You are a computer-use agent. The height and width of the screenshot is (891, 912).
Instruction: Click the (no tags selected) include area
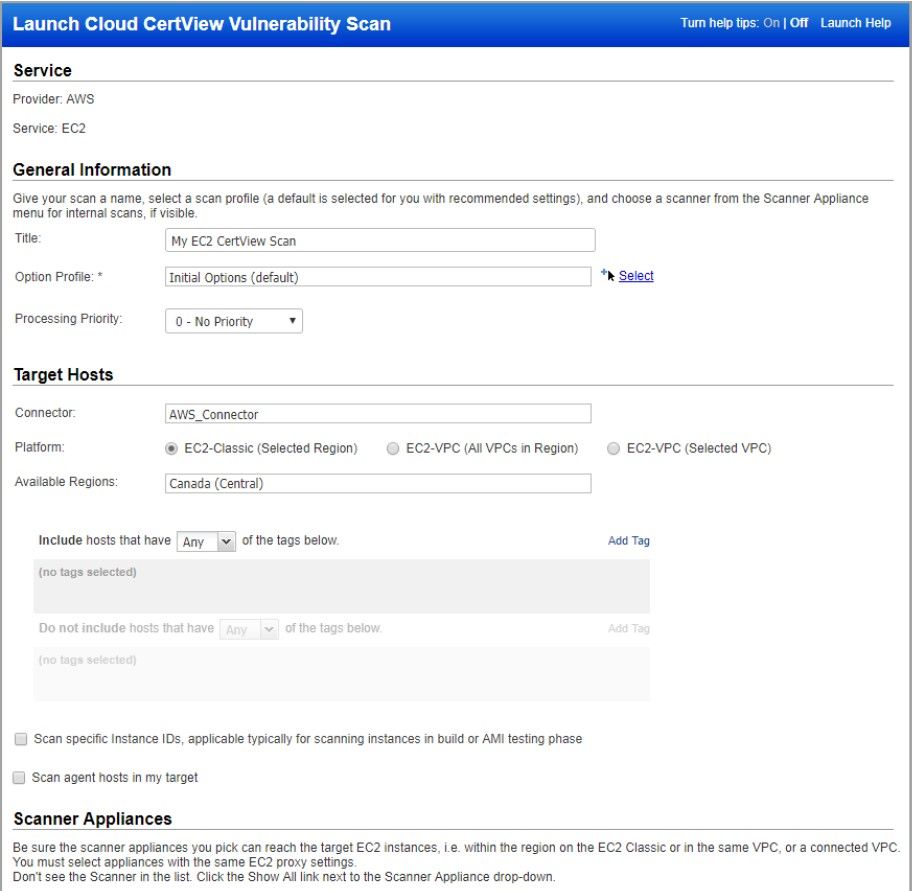pyautogui.click(x=341, y=580)
